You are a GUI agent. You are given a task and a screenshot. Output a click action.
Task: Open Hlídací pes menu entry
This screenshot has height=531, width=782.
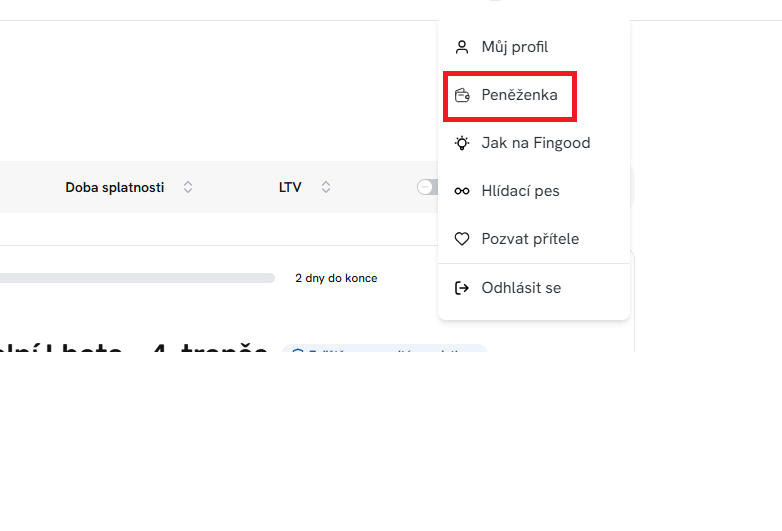pyautogui.click(x=520, y=191)
